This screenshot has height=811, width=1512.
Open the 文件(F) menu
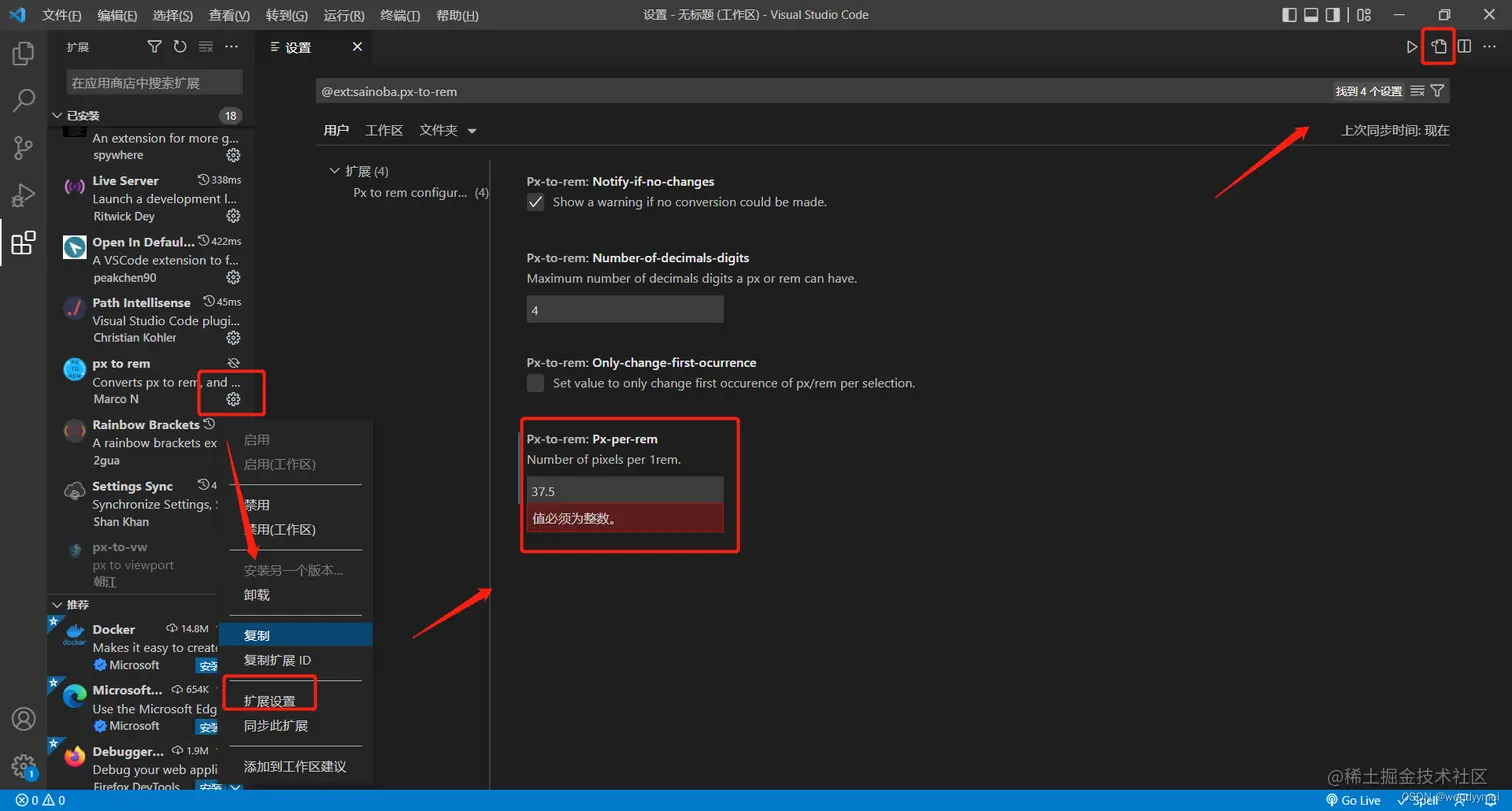coord(62,16)
